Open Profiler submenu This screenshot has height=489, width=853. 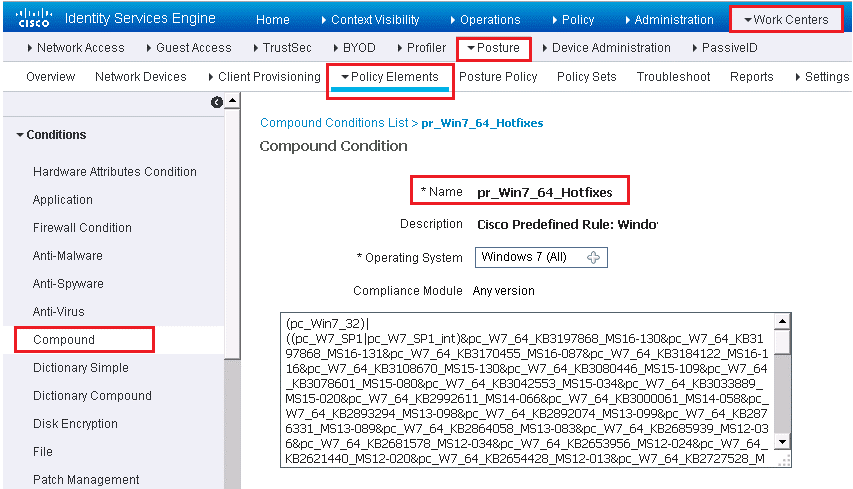pyautogui.click(x=422, y=48)
